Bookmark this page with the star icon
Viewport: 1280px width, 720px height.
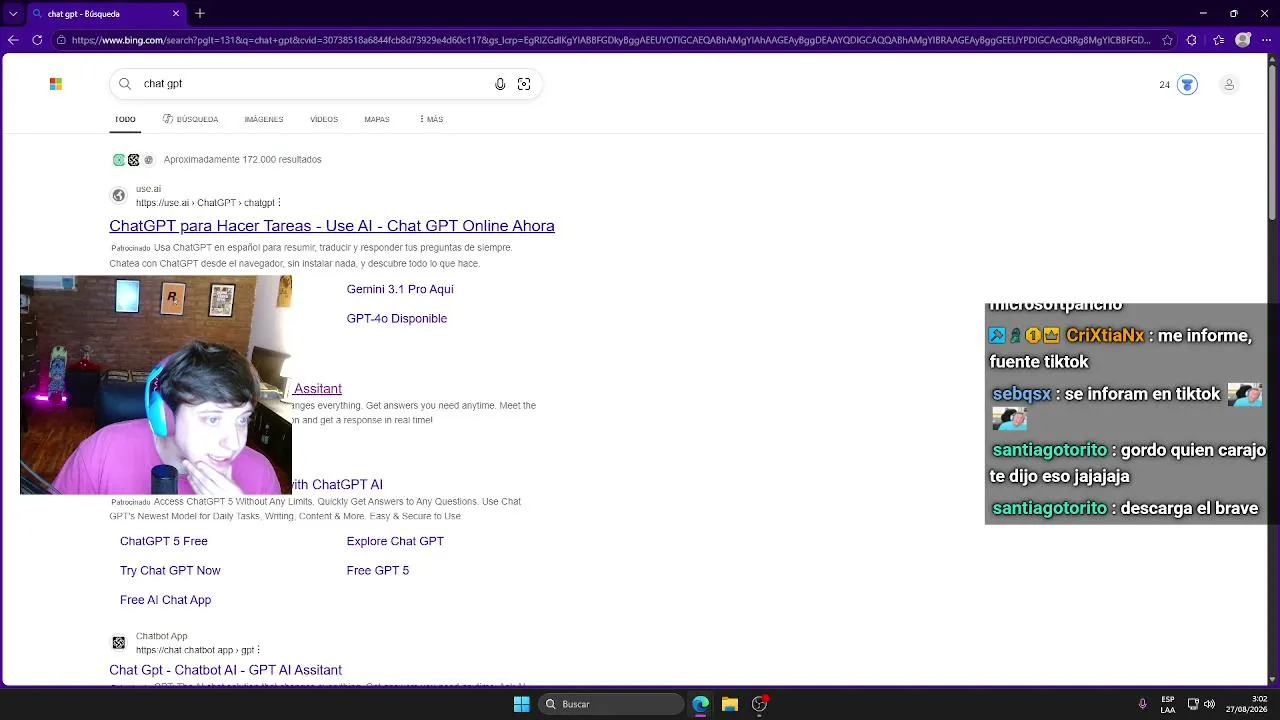[x=1167, y=40]
